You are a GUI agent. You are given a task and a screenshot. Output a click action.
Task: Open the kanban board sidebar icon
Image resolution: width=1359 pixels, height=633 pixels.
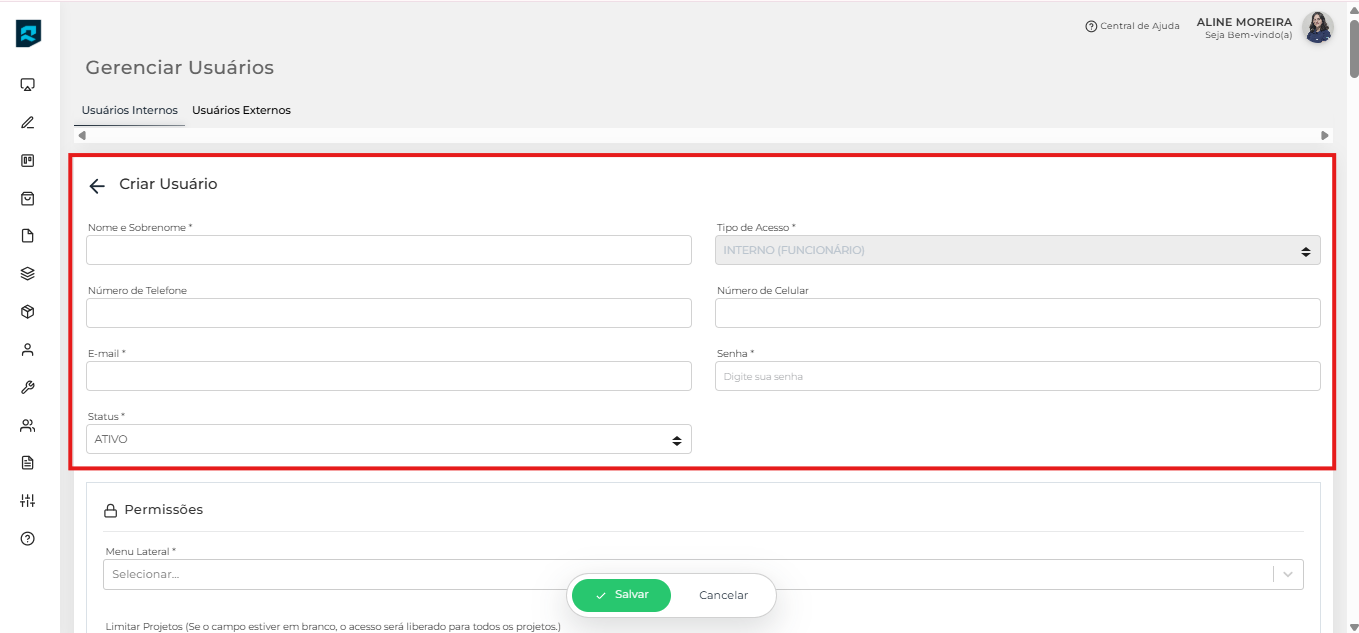28,160
